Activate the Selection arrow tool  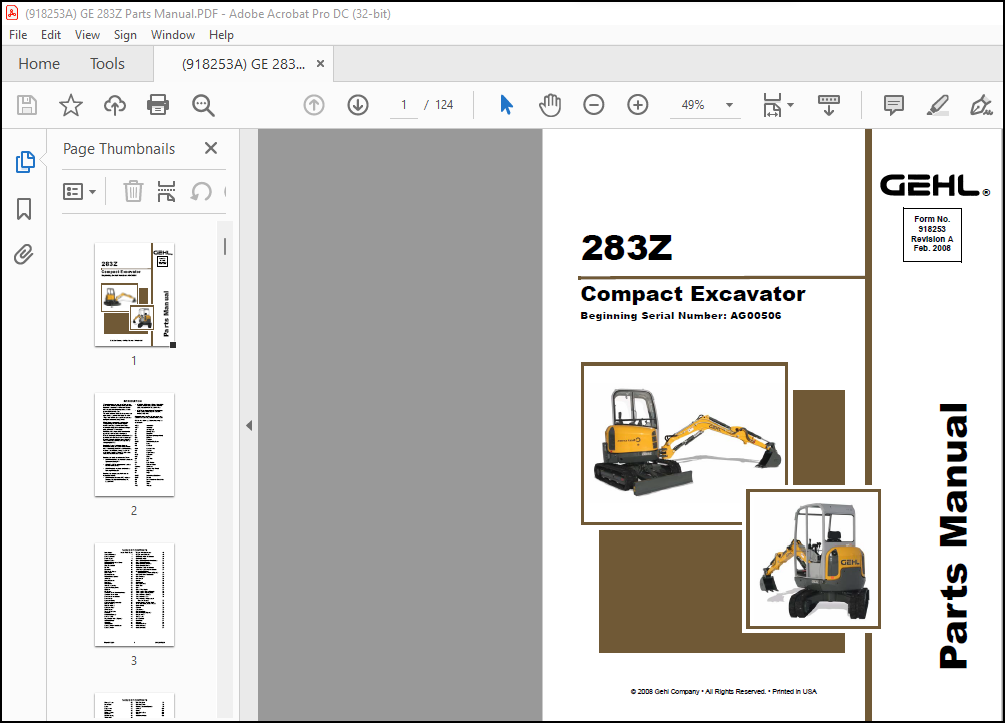coord(506,105)
